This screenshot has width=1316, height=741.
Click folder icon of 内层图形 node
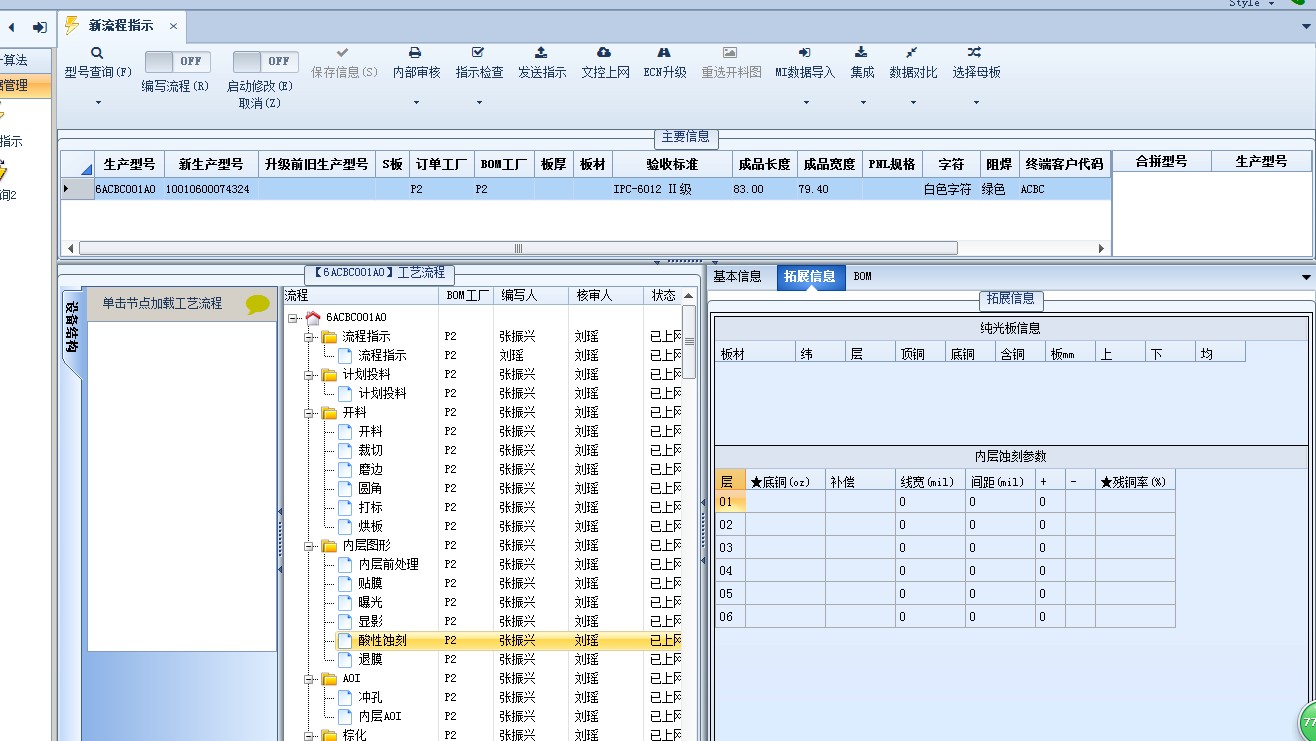[329, 546]
